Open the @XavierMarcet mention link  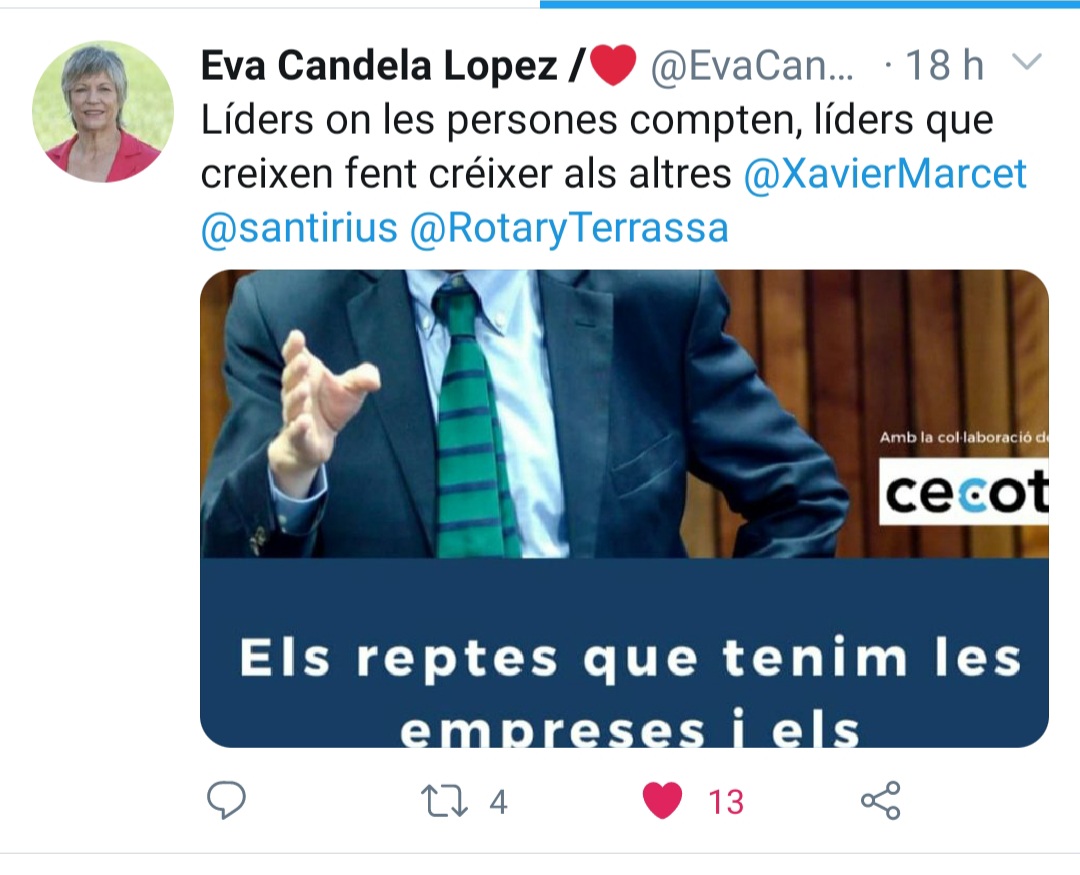click(885, 173)
